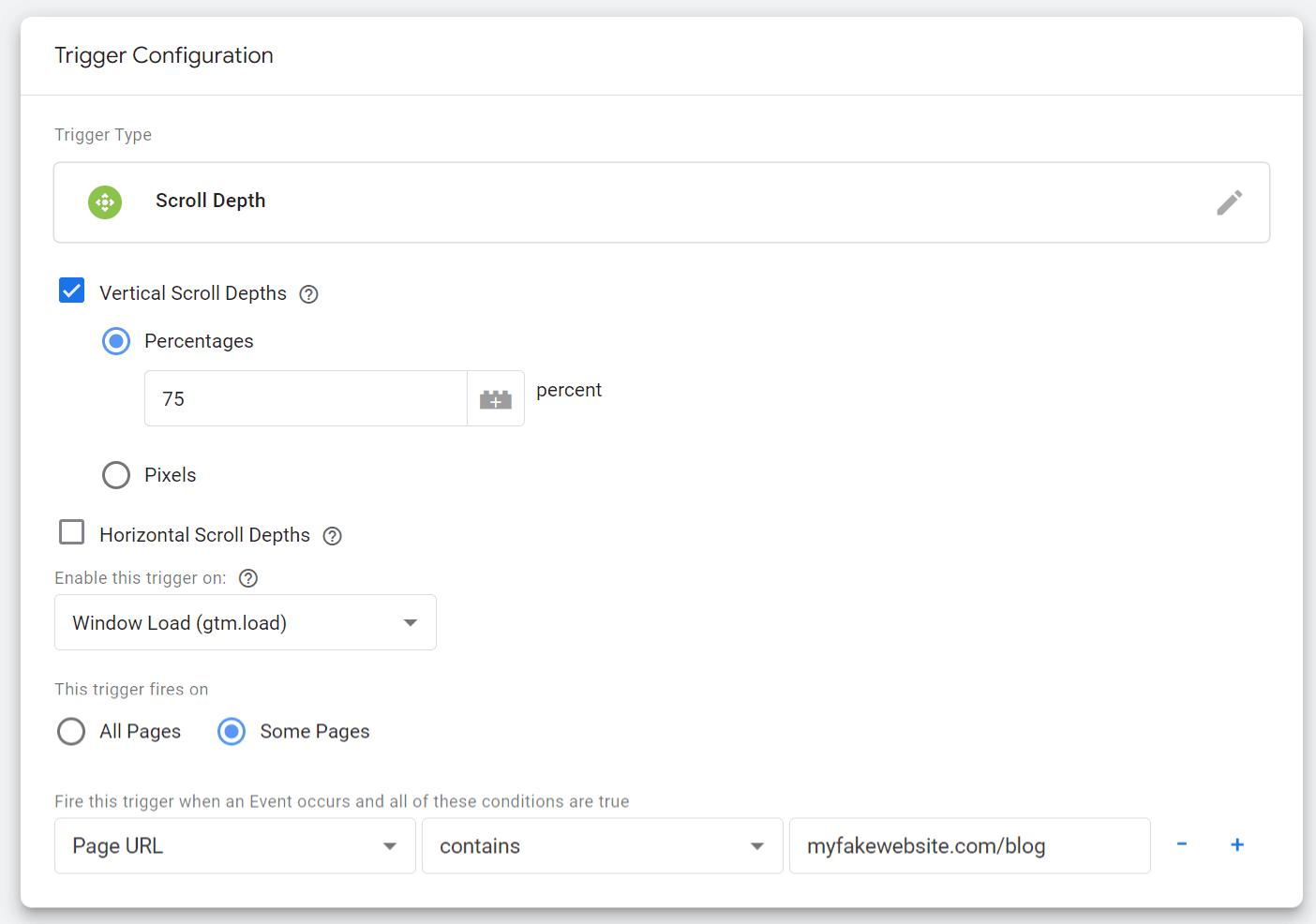
Task: Enable the Horizontal Scroll Depths checkbox
Action: (x=72, y=532)
